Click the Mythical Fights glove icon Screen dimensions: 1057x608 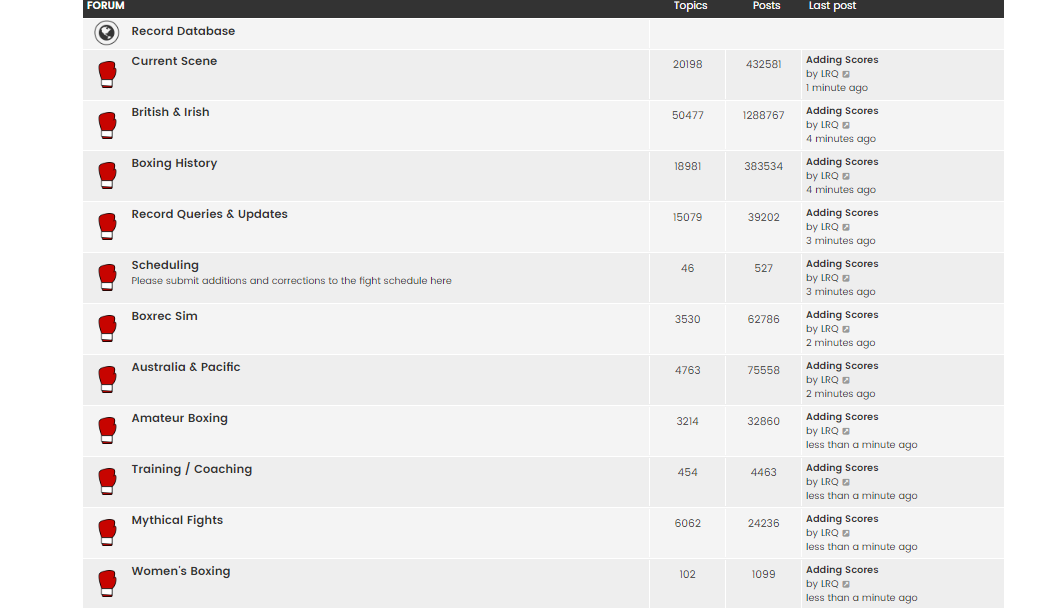(107, 533)
